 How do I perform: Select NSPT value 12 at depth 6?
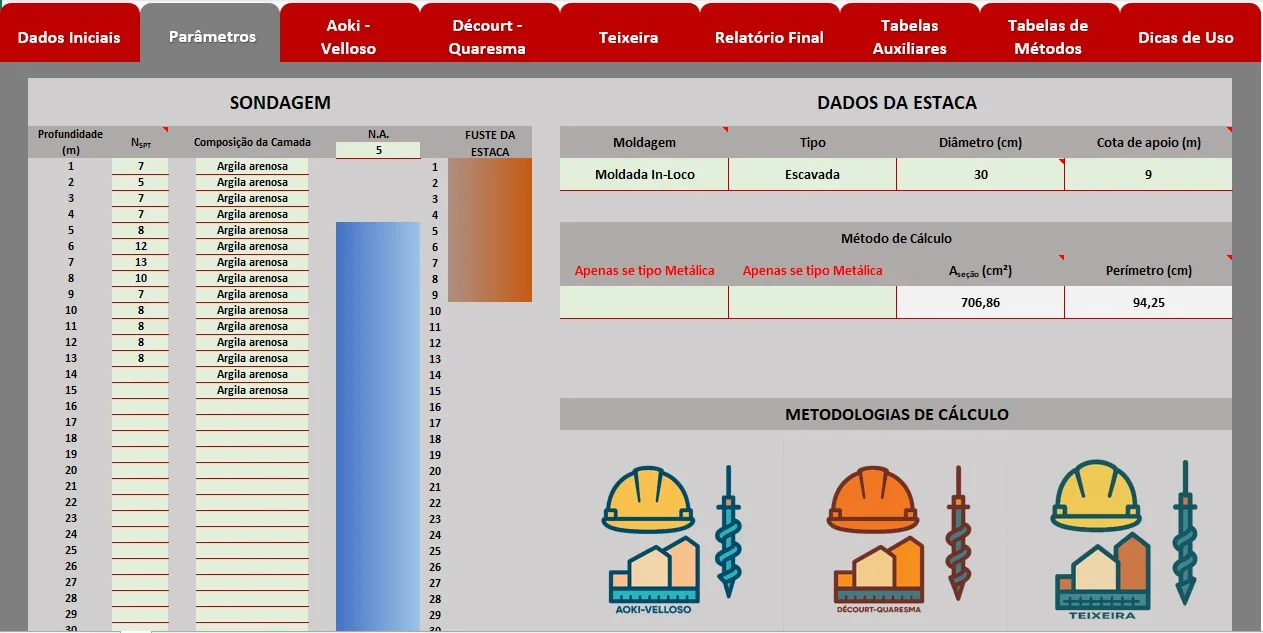pos(140,246)
